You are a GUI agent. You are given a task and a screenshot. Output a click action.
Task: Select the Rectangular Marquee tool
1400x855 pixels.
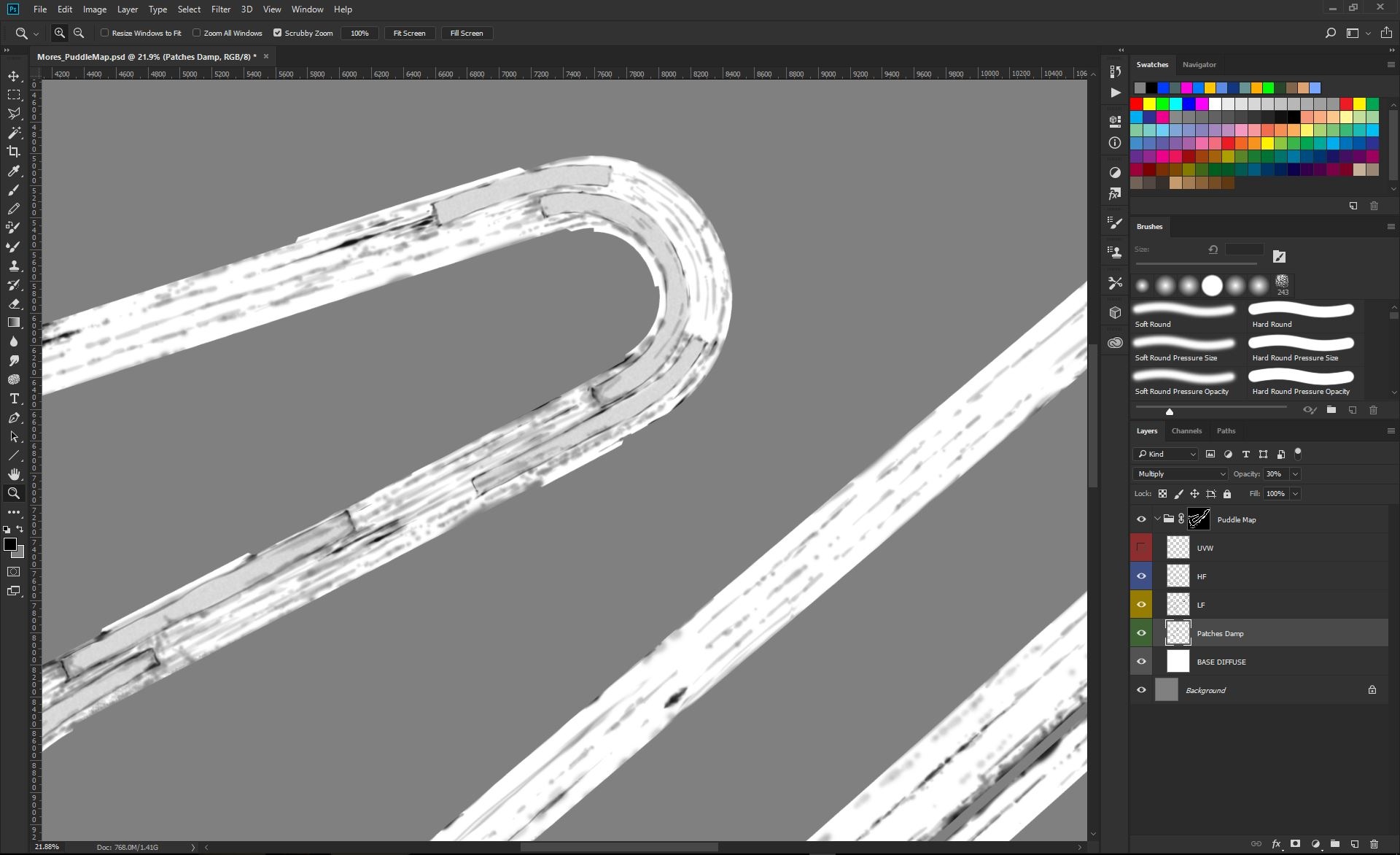tap(14, 95)
